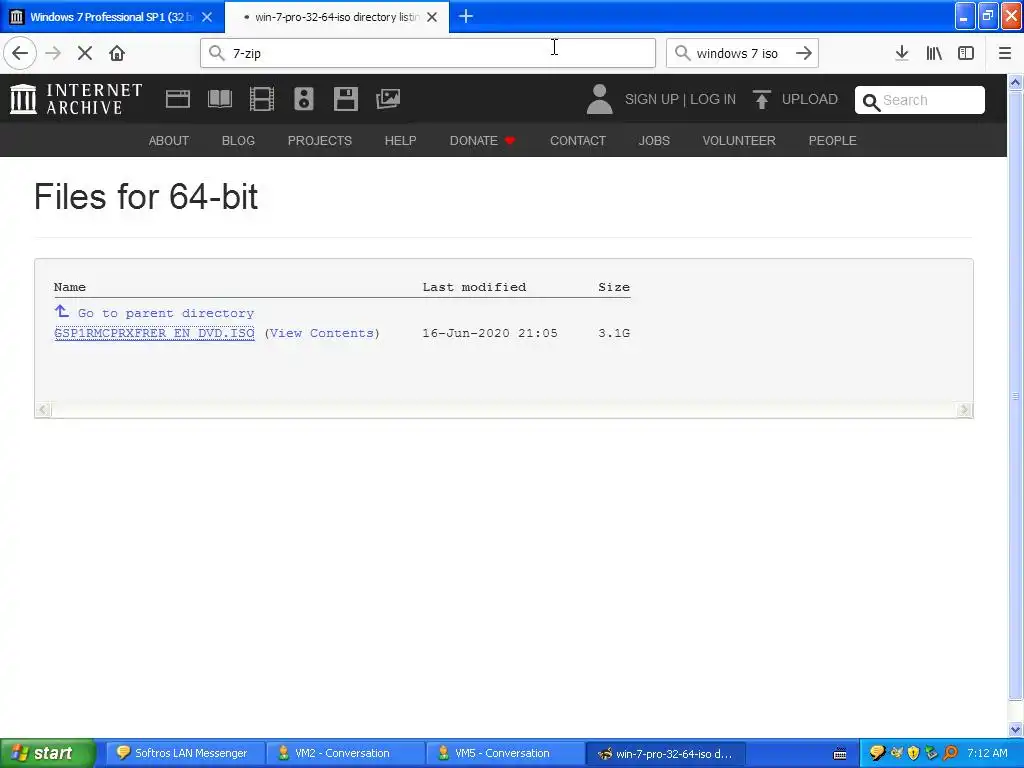Click the user avatar icon
This screenshot has height=768, width=1024.
[599, 99]
